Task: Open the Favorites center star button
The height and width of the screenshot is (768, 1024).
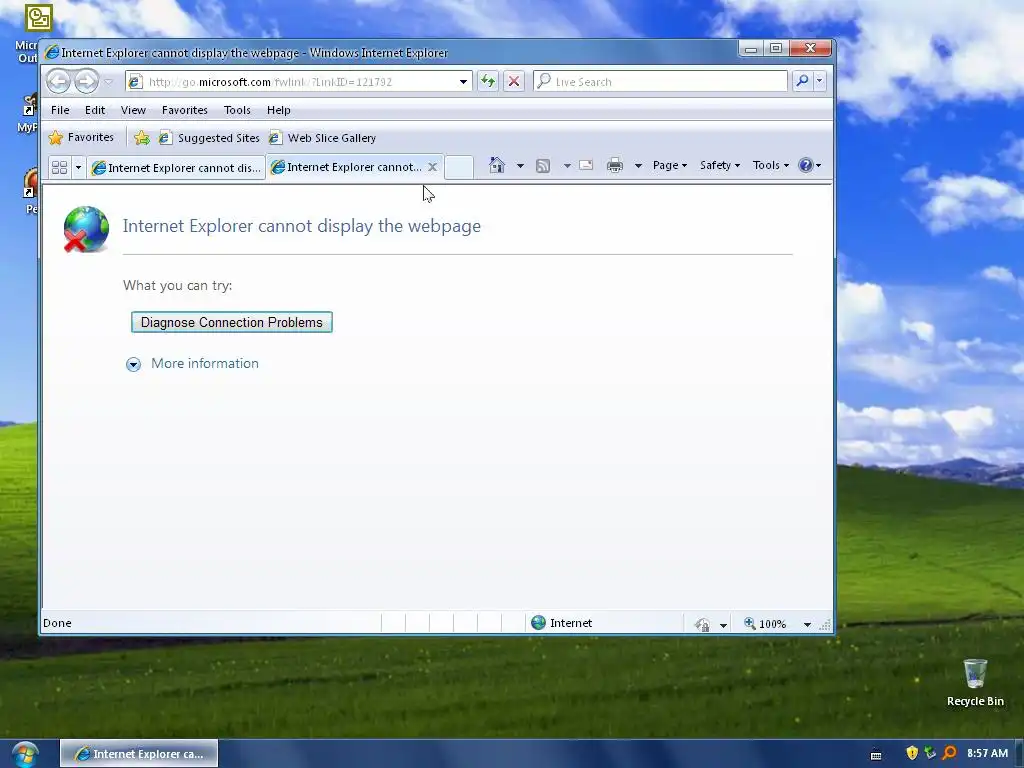Action: pyautogui.click(x=82, y=137)
